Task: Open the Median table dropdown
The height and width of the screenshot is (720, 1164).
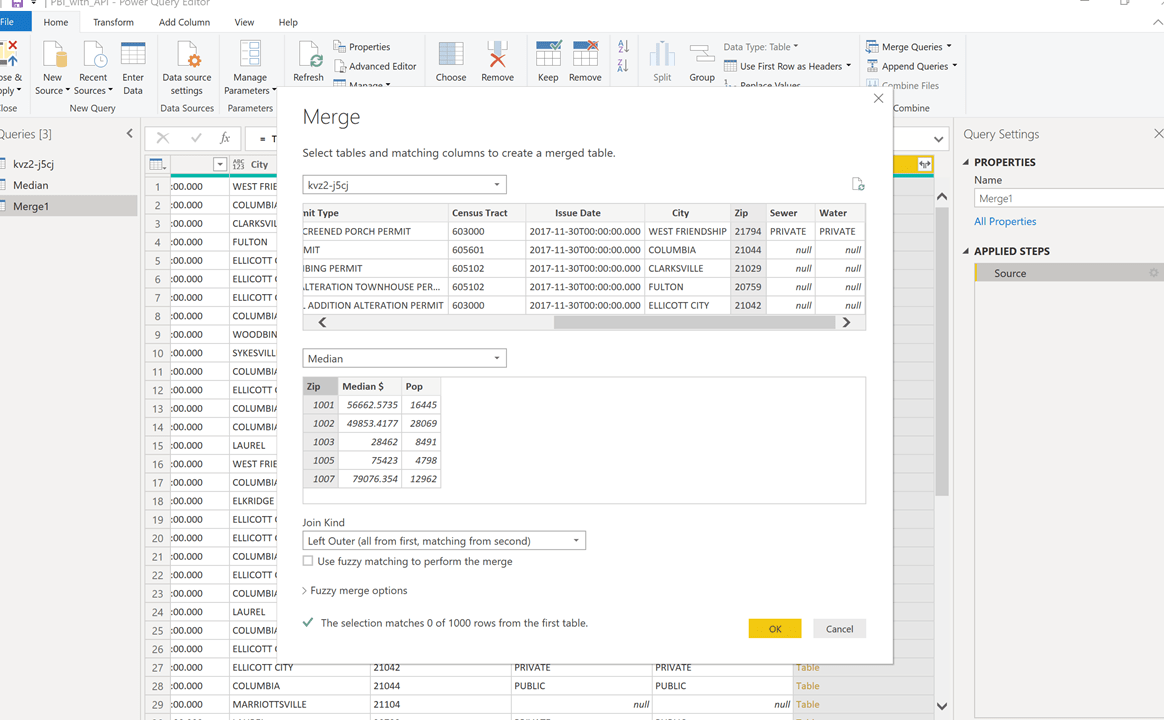Action: 404,359
